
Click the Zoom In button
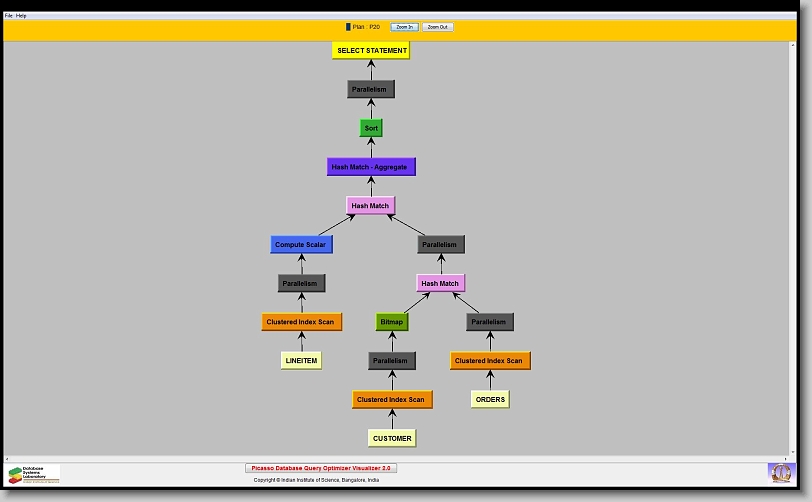click(404, 27)
